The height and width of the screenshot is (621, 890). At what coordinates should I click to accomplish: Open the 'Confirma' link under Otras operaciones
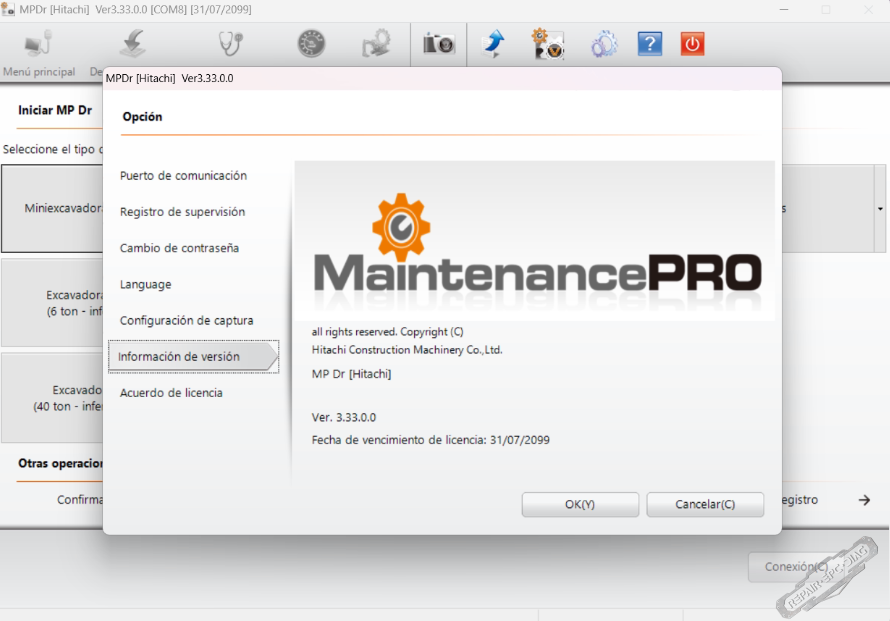(80, 500)
